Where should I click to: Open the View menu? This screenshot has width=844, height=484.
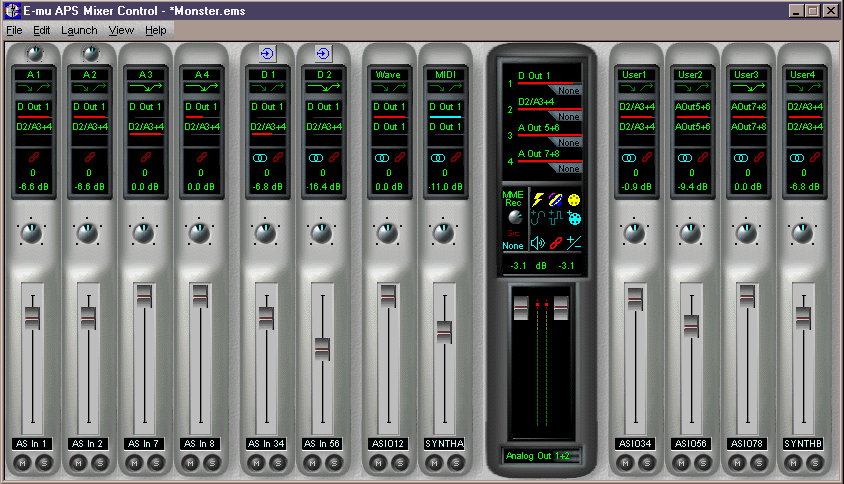(x=121, y=30)
